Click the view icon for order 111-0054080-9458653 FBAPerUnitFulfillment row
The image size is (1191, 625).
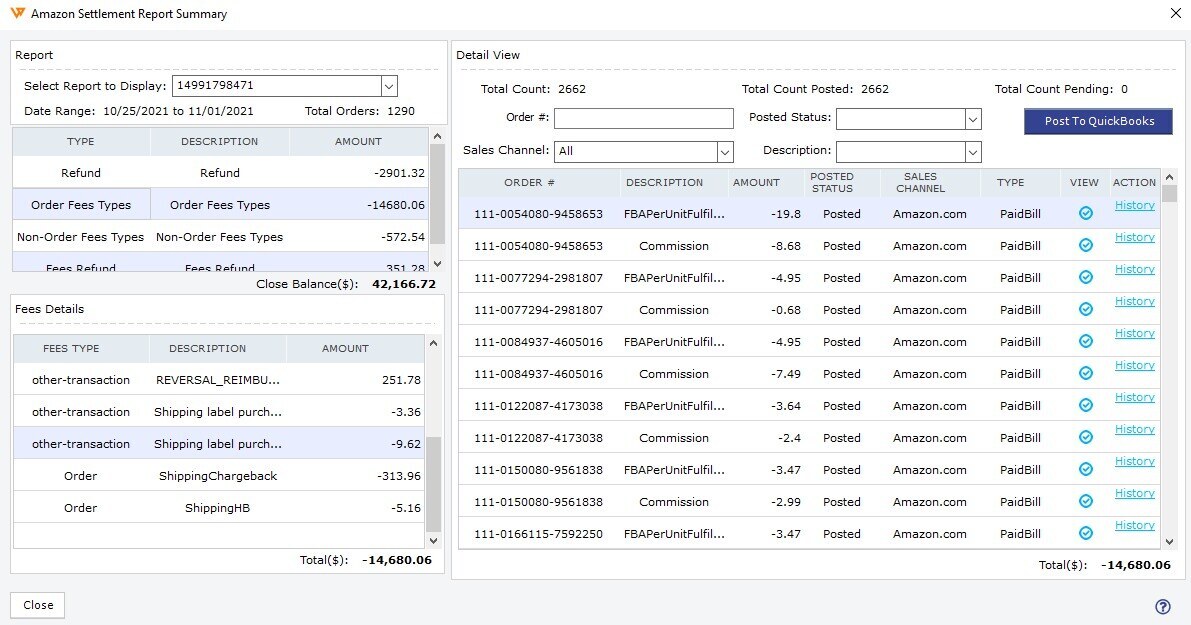1085,213
